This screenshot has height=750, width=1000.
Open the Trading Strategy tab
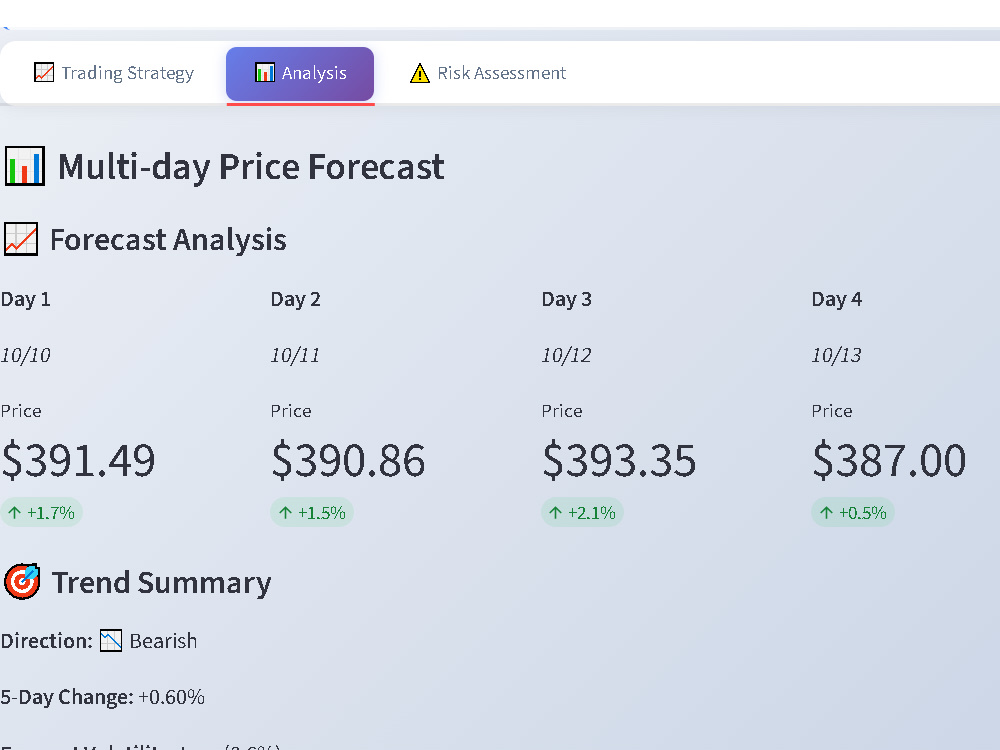point(114,73)
